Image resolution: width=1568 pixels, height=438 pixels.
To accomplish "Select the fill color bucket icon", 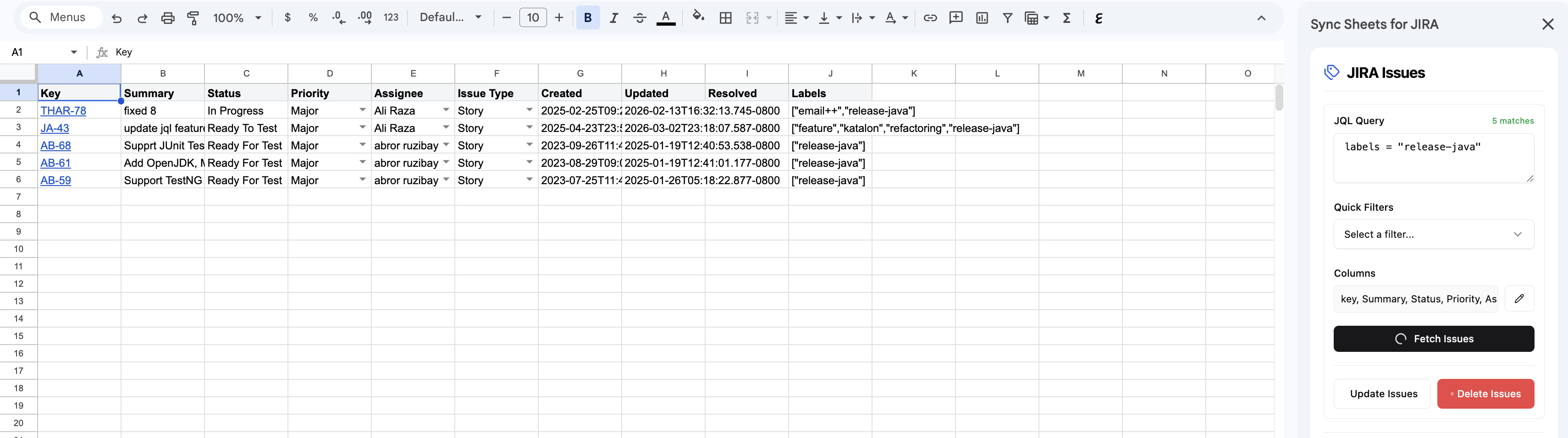I will point(699,18).
